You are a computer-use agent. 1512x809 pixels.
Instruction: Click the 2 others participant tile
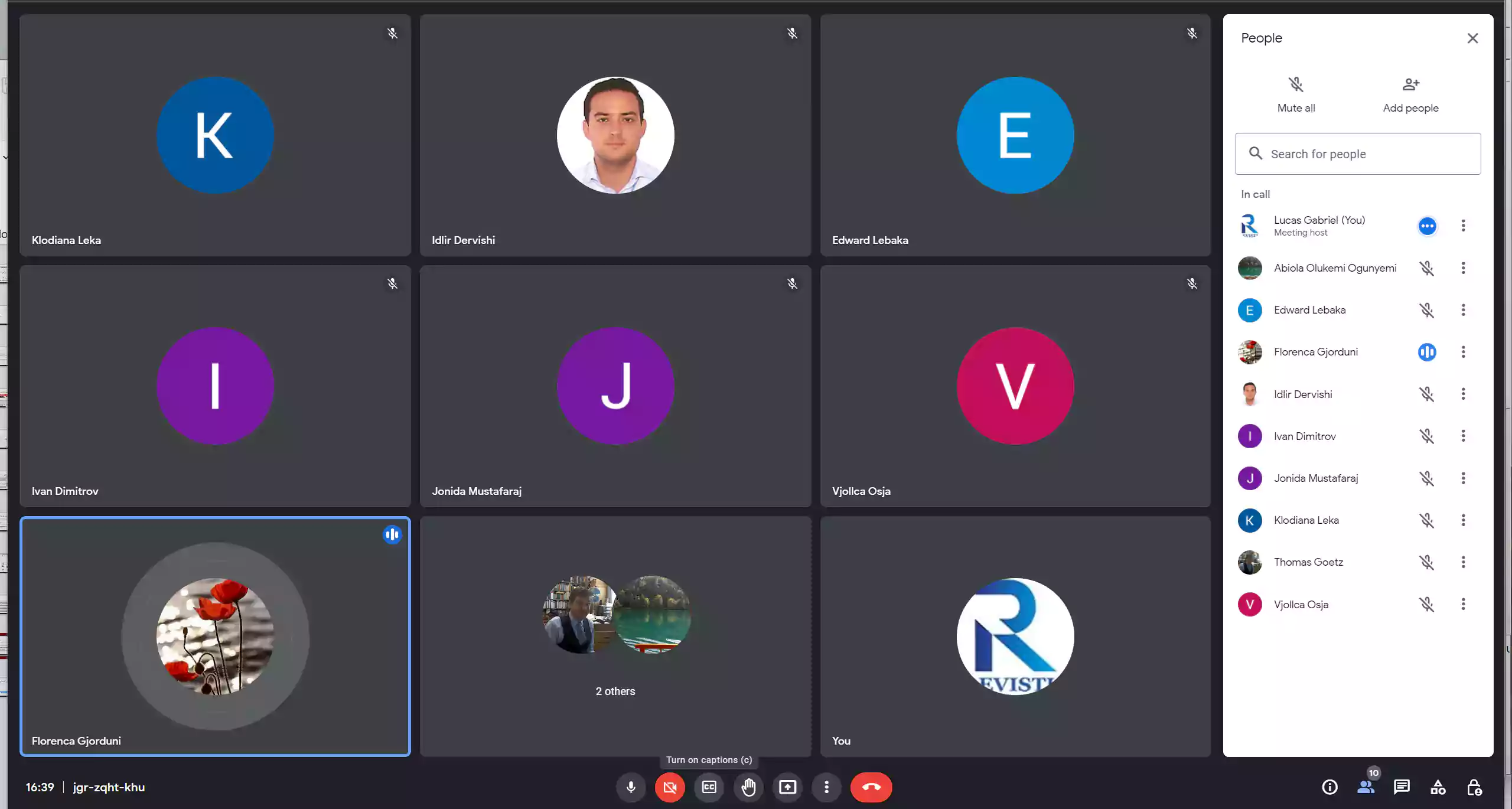pos(615,637)
